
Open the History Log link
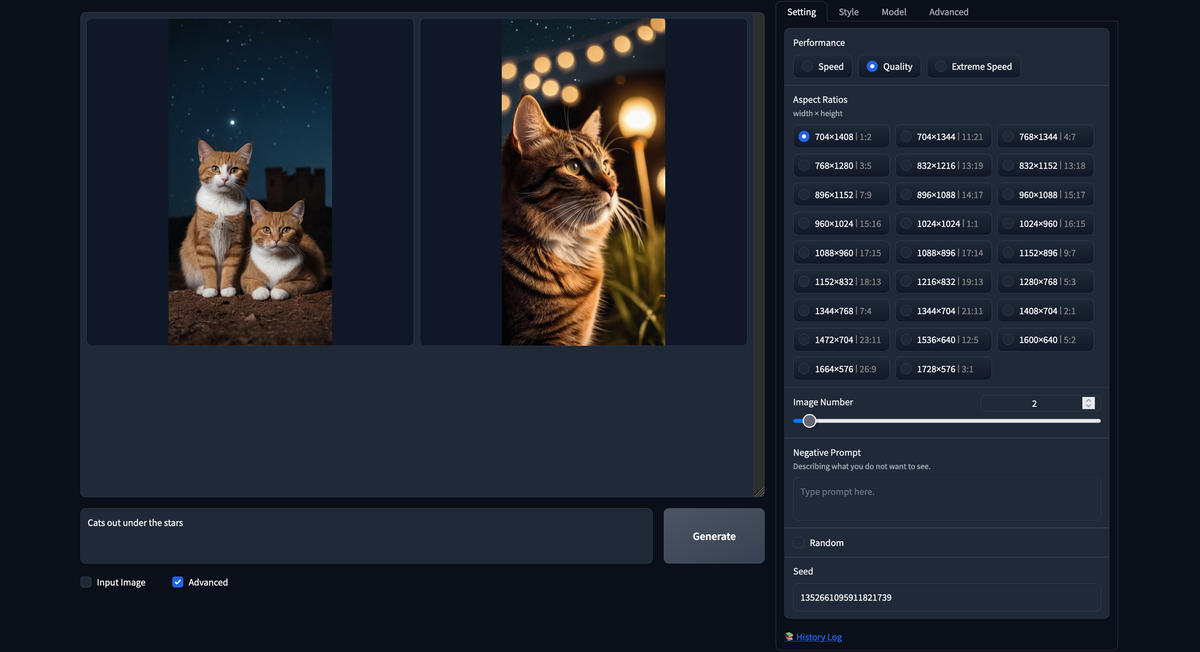coord(818,637)
